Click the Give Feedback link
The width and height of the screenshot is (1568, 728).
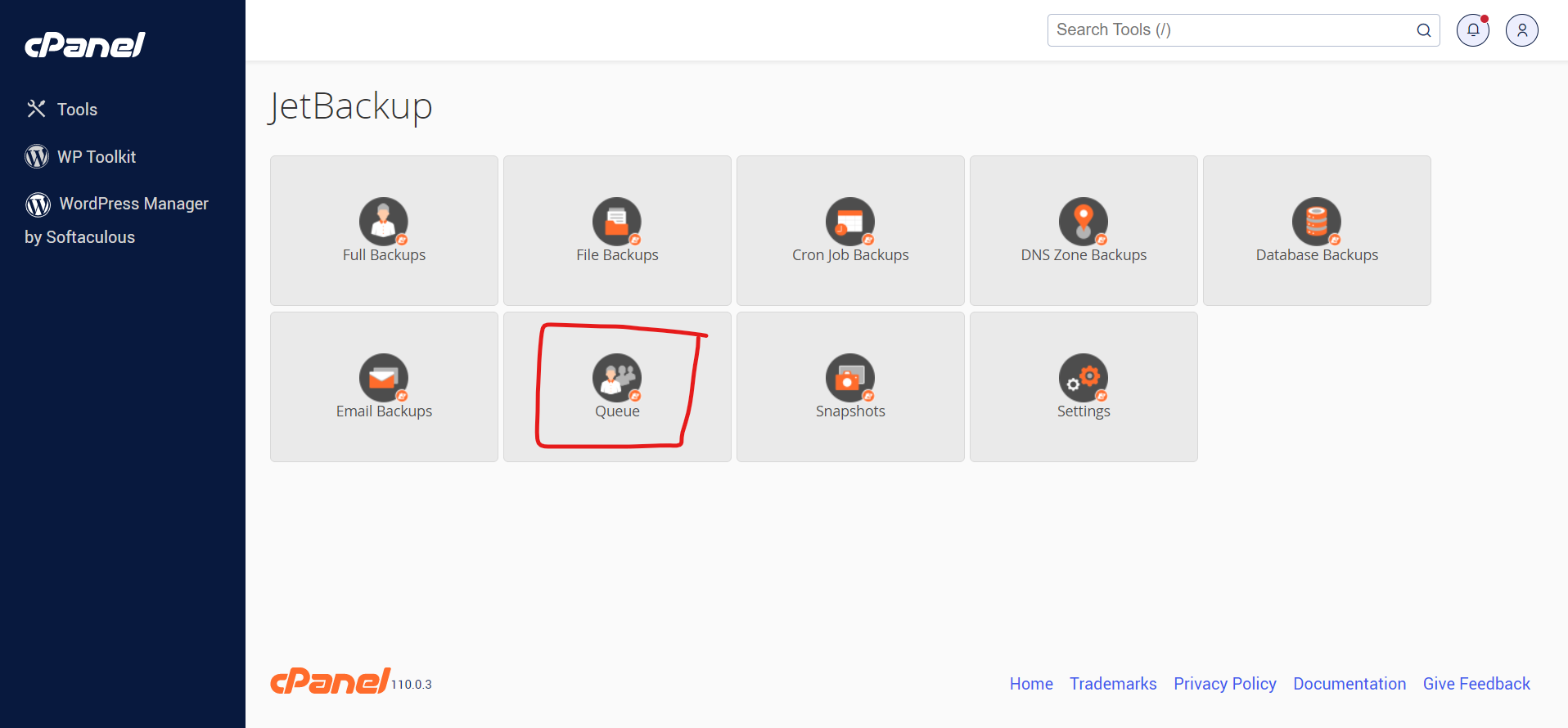(x=1476, y=684)
